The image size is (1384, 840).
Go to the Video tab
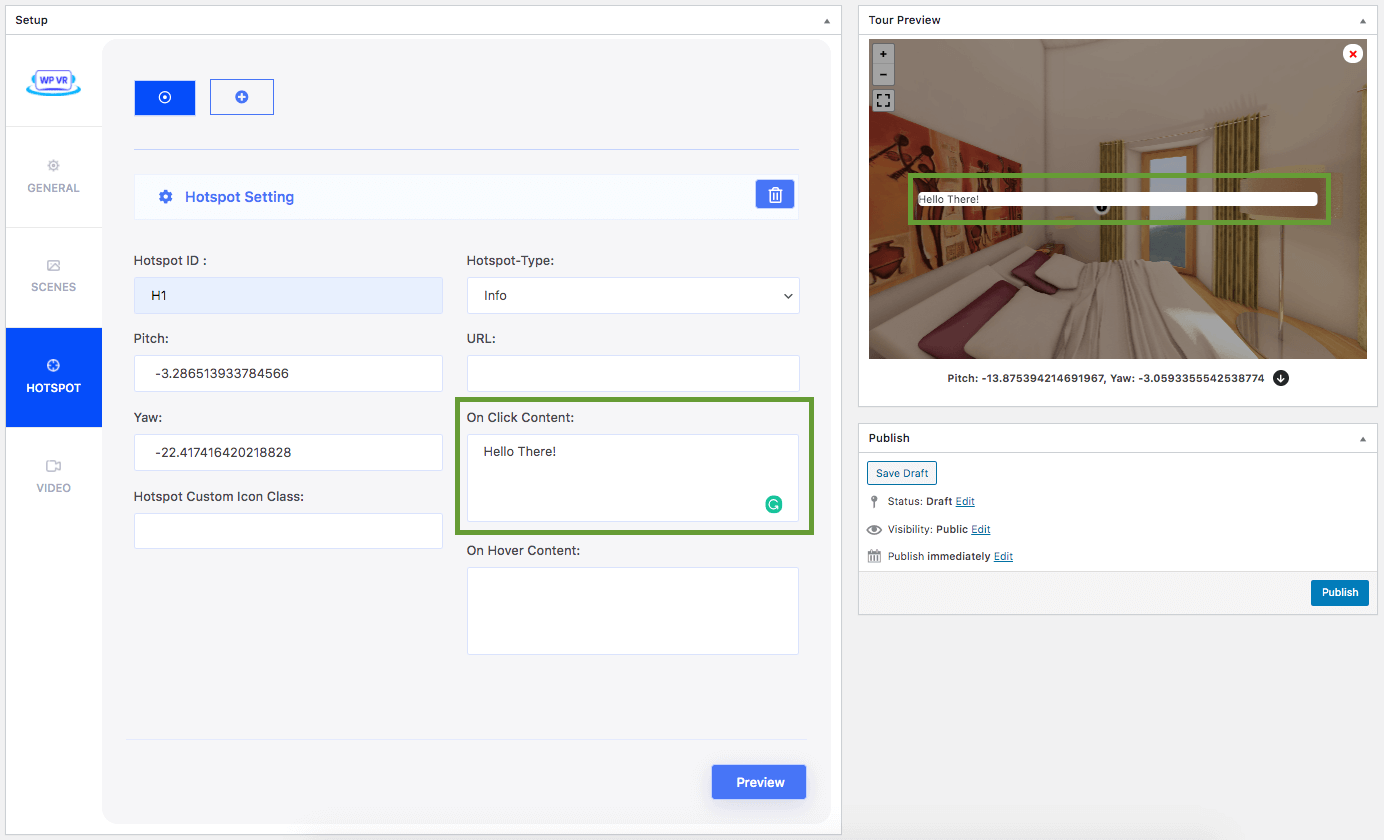pyautogui.click(x=53, y=477)
